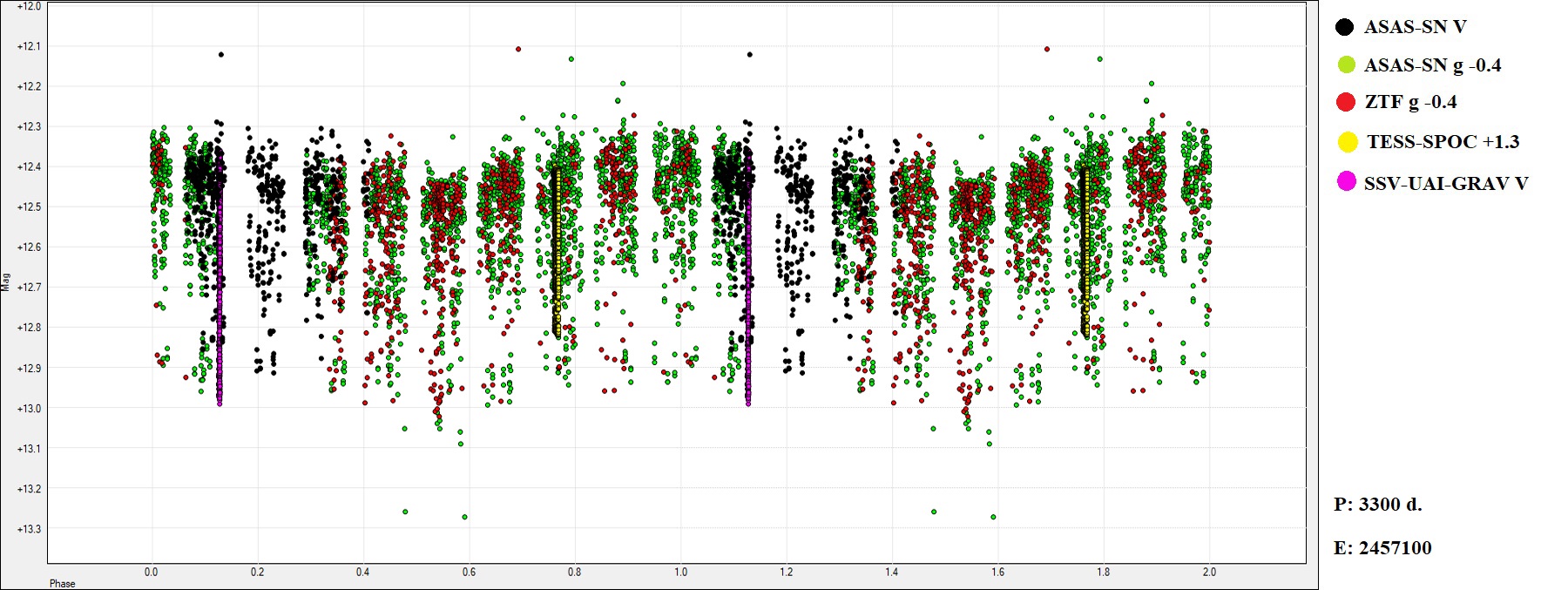Viewport: 1568px width, 590px height.
Task: Click the 1.4 phase tick label
Action: 891,572
